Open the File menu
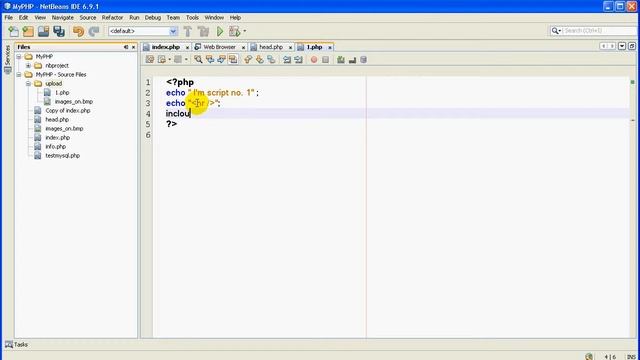The height and width of the screenshot is (360, 640). click(9, 18)
